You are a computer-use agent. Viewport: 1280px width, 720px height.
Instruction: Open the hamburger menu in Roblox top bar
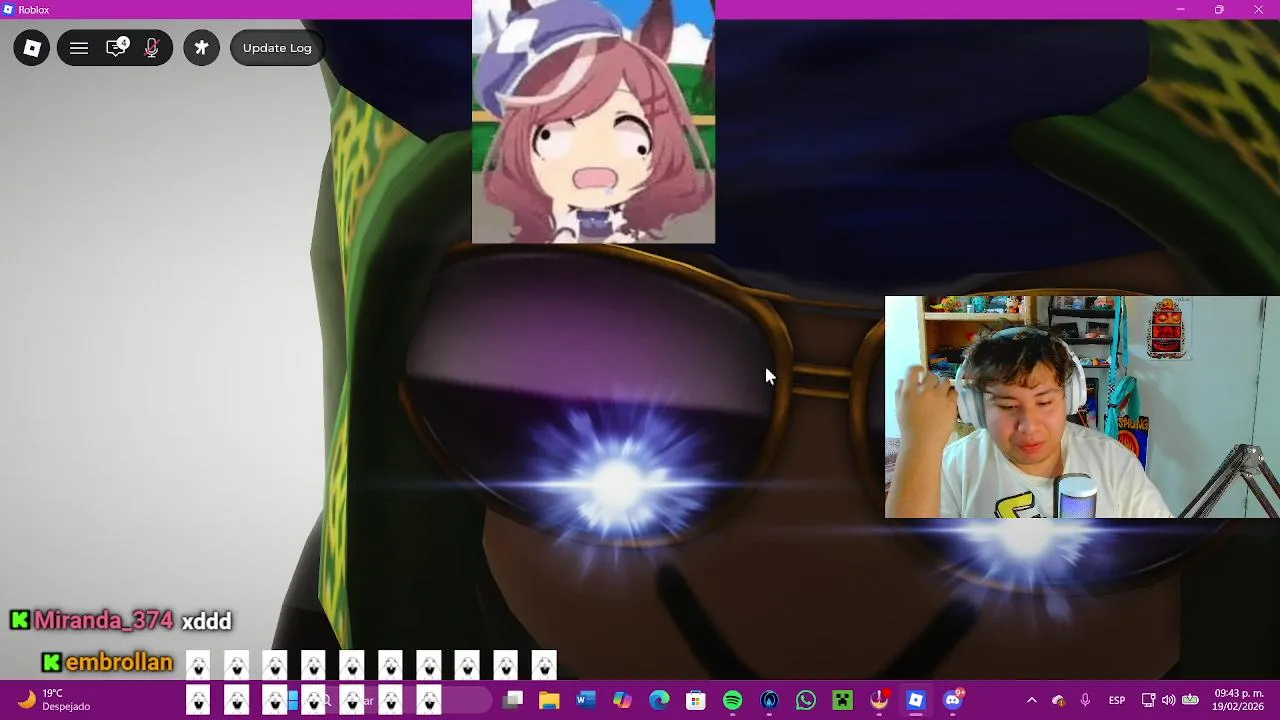click(79, 48)
